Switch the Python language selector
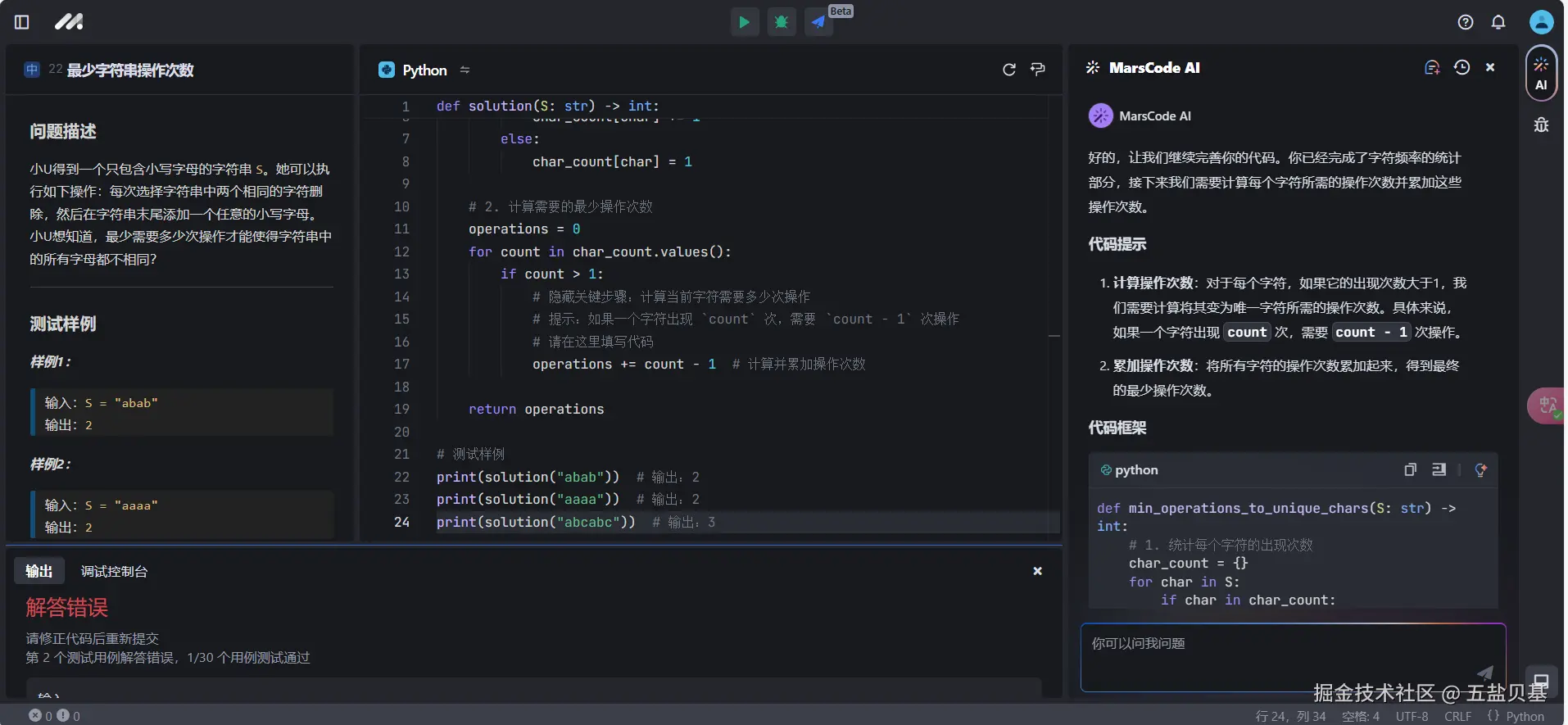 tap(424, 70)
